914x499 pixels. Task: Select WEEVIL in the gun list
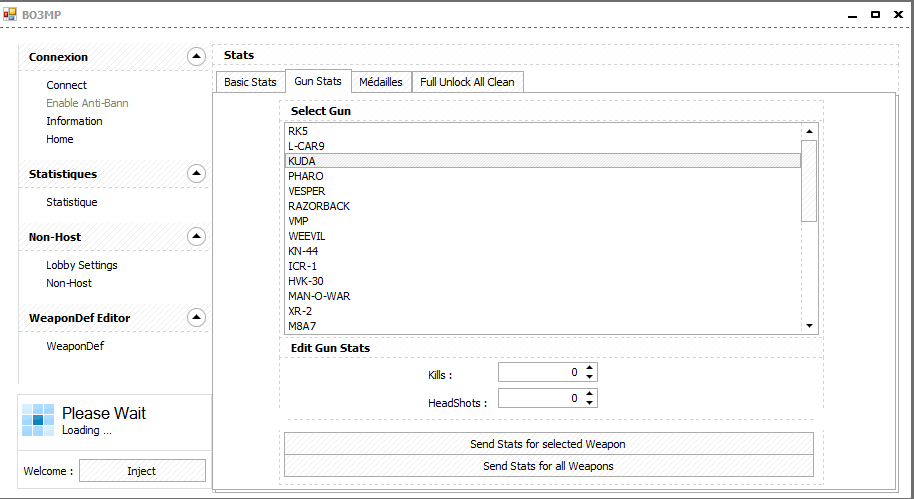tap(543, 236)
